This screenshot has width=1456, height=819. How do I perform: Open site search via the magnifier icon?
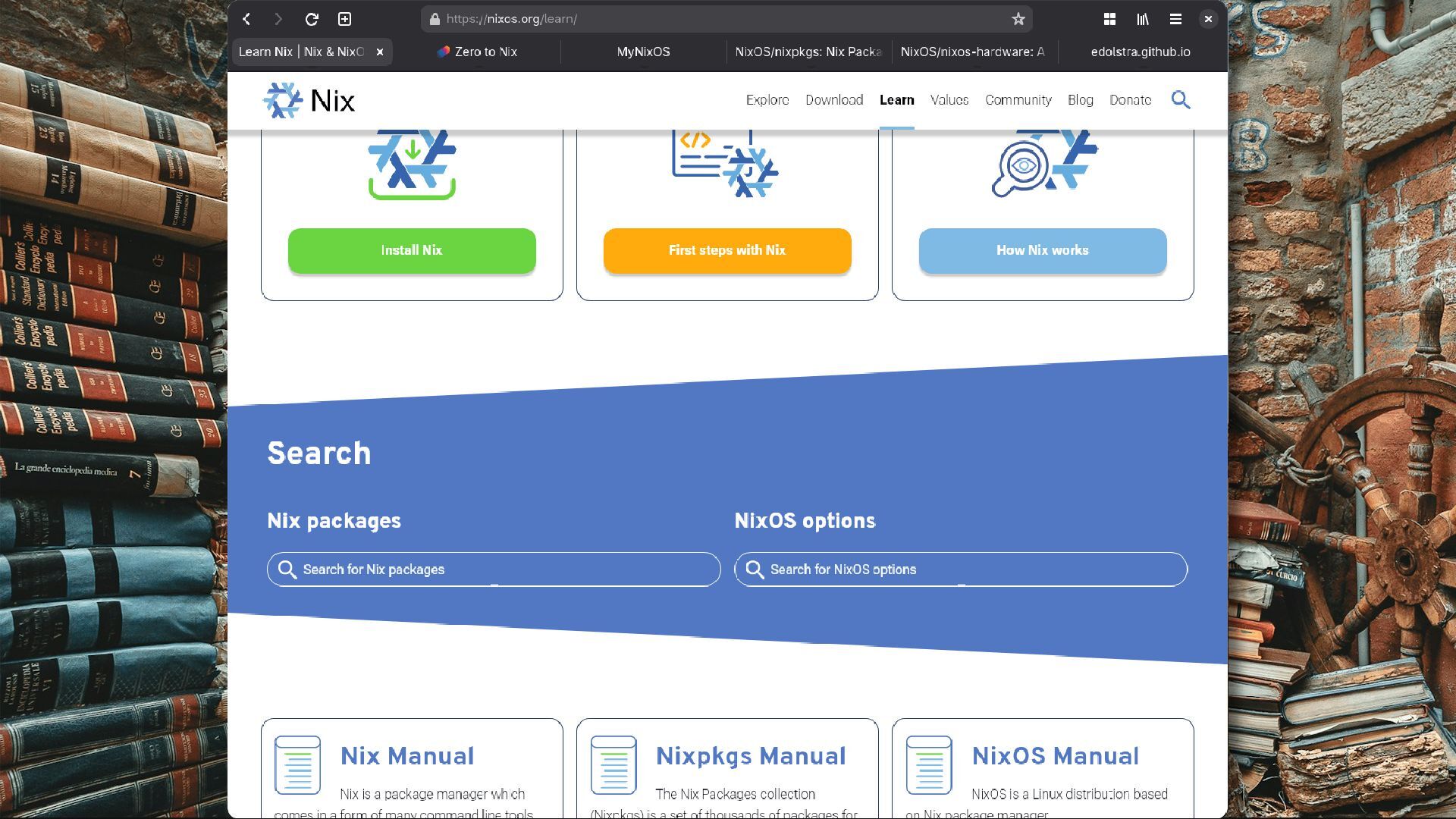pyautogui.click(x=1181, y=99)
